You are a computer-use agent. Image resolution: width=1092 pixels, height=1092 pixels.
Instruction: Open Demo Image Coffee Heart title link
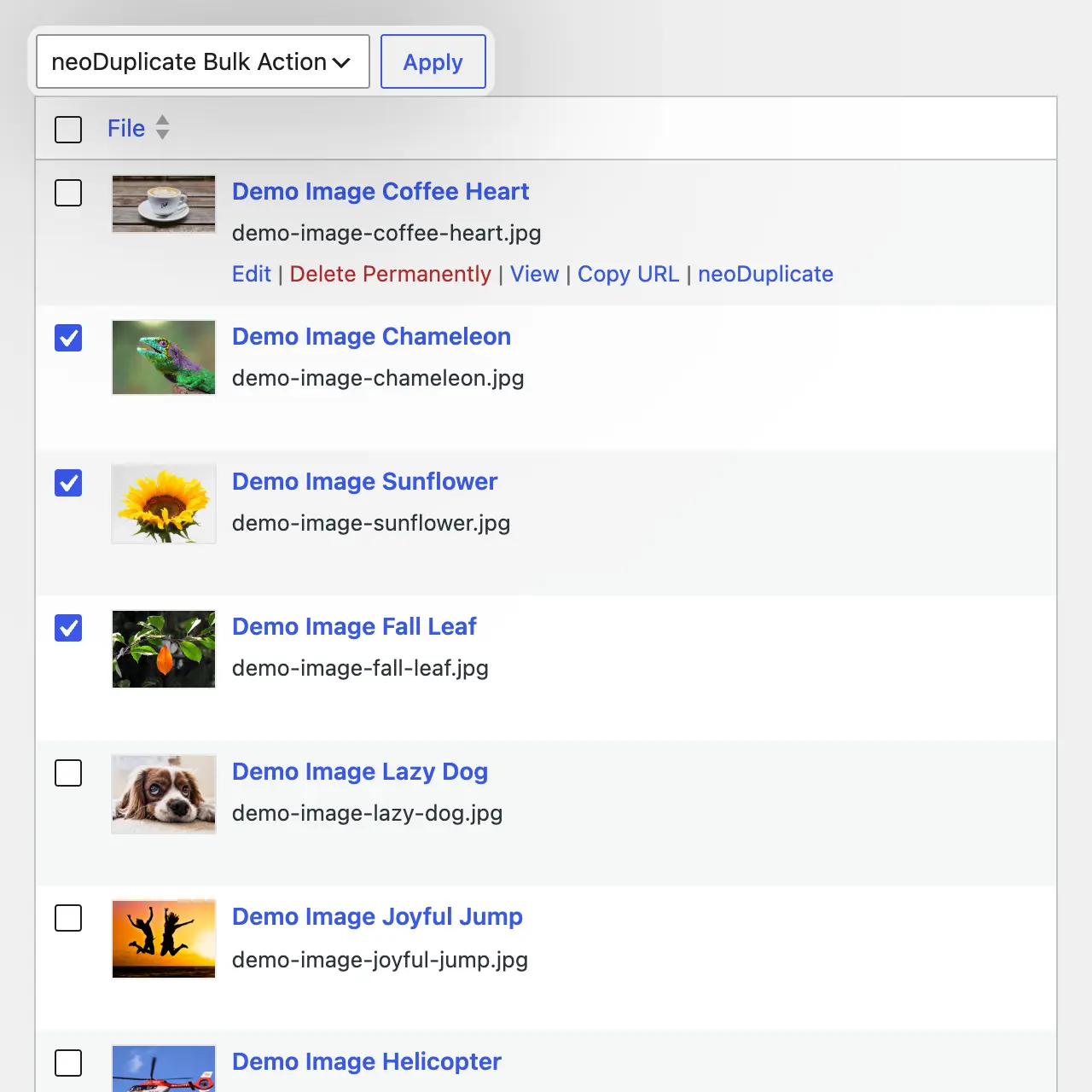coord(380,191)
